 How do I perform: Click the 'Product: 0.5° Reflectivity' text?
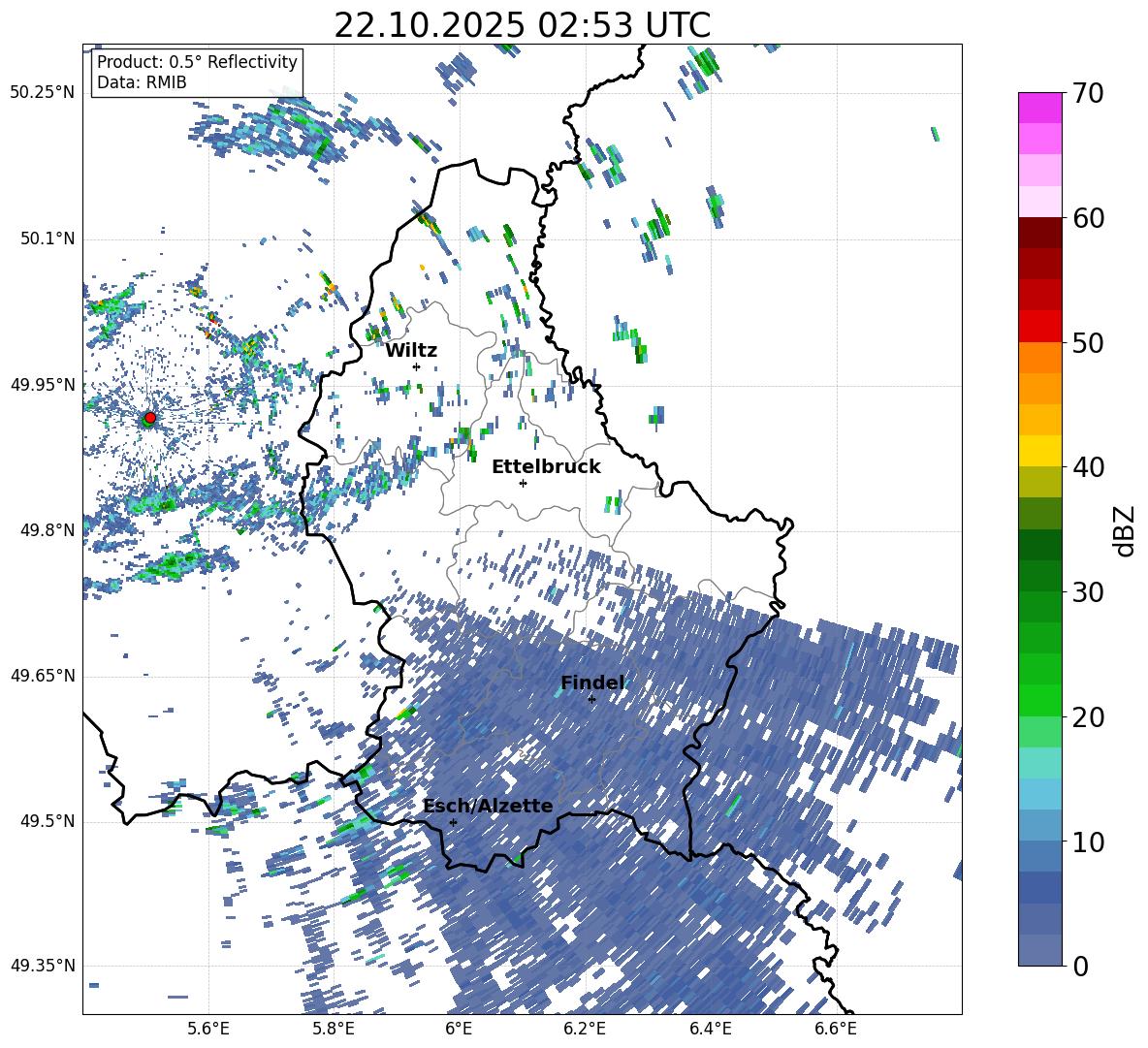pyautogui.click(x=197, y=61)
